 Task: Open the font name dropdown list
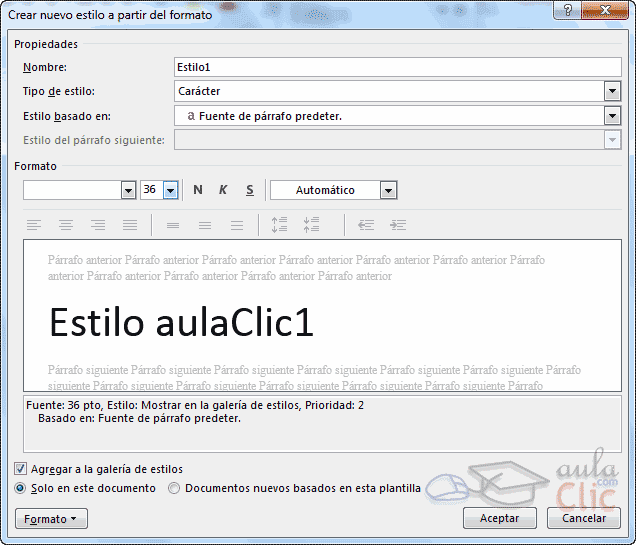tap(128, 190)
